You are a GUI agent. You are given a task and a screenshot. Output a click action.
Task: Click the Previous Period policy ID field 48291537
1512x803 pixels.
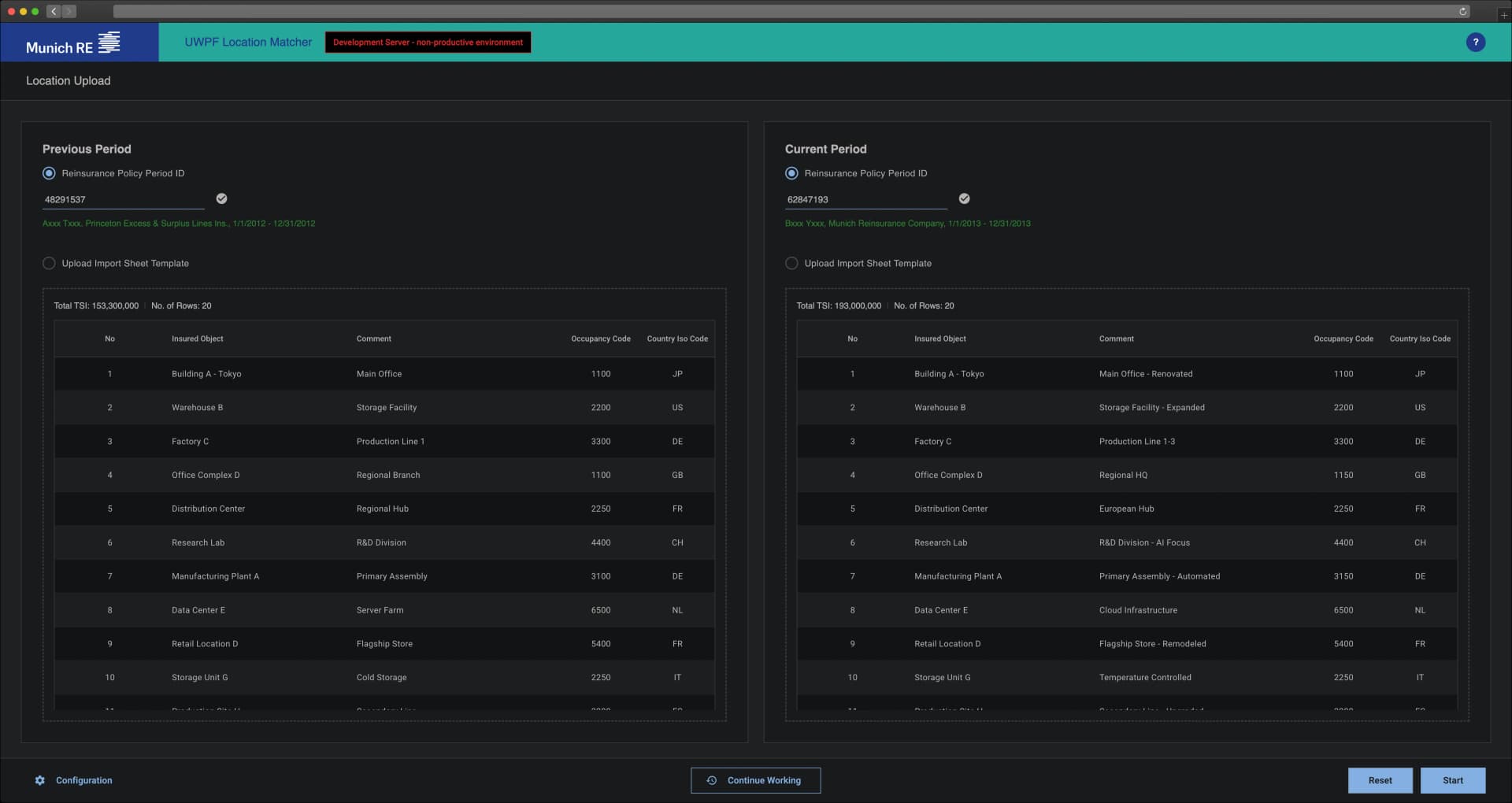[x=124, y=199]
